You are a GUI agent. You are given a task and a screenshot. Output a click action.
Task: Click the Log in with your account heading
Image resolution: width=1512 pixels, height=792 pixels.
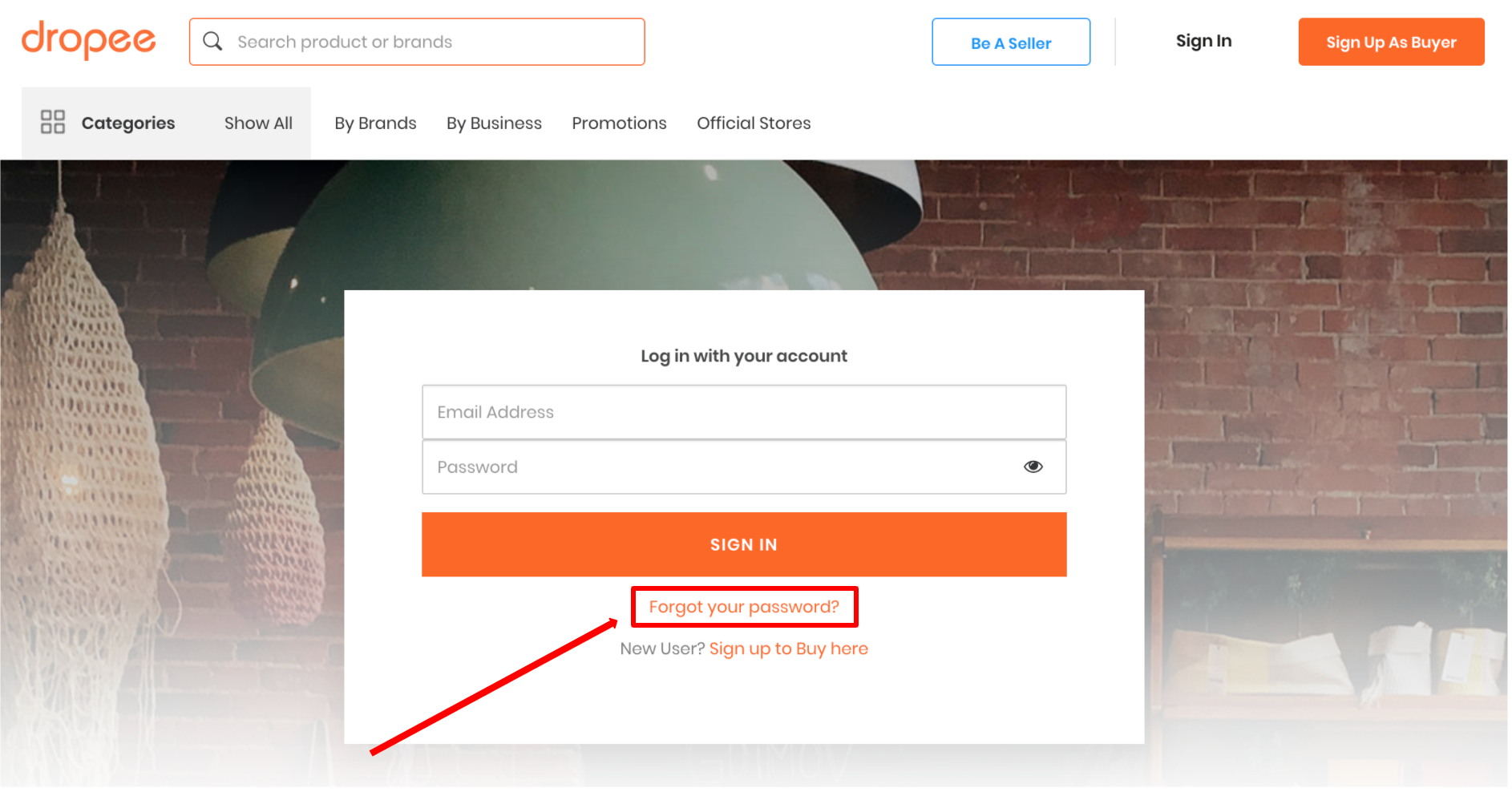pyautogui.click(x=743, y=356)
